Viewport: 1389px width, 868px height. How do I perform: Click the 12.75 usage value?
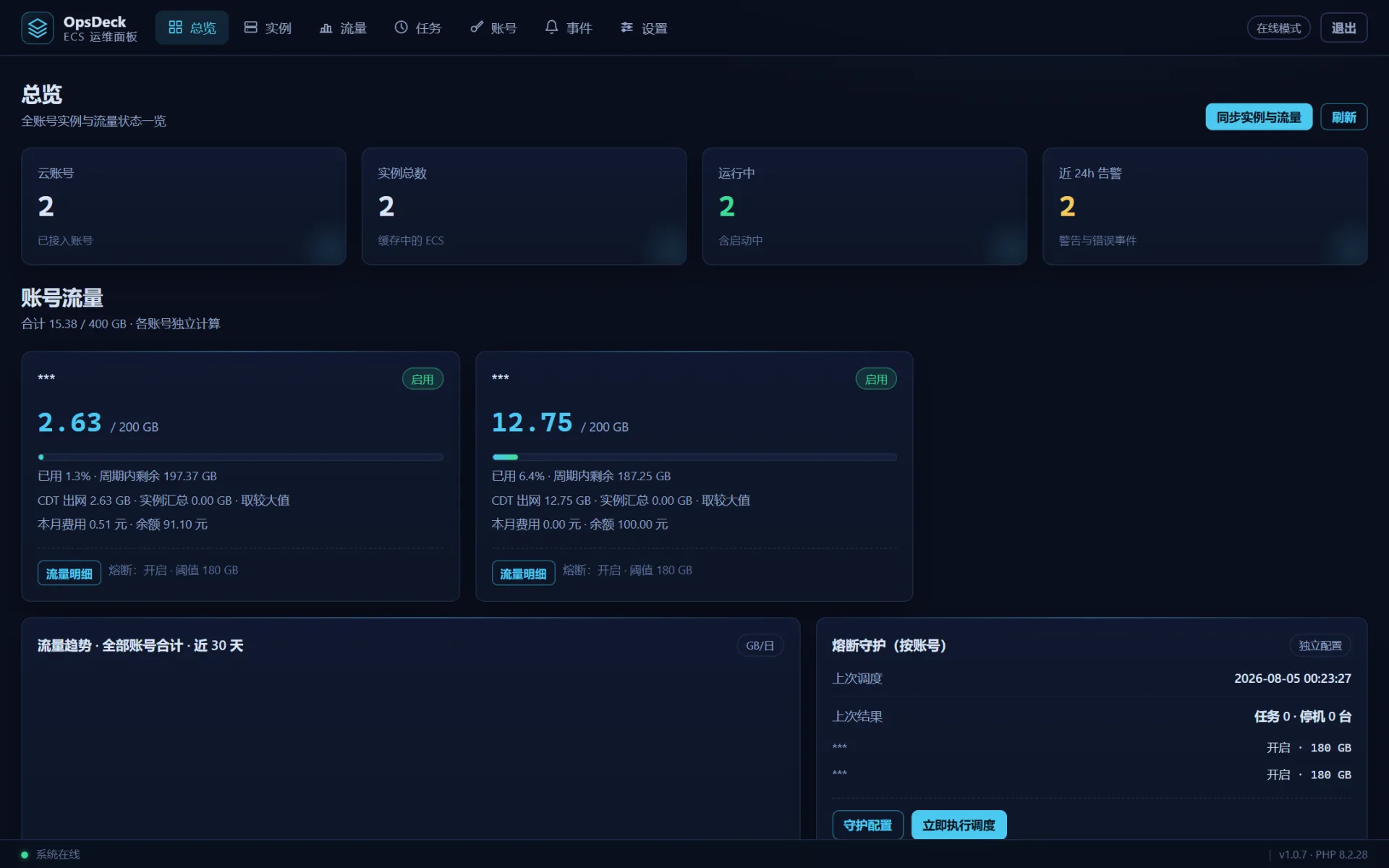click(x=532, y=422)
